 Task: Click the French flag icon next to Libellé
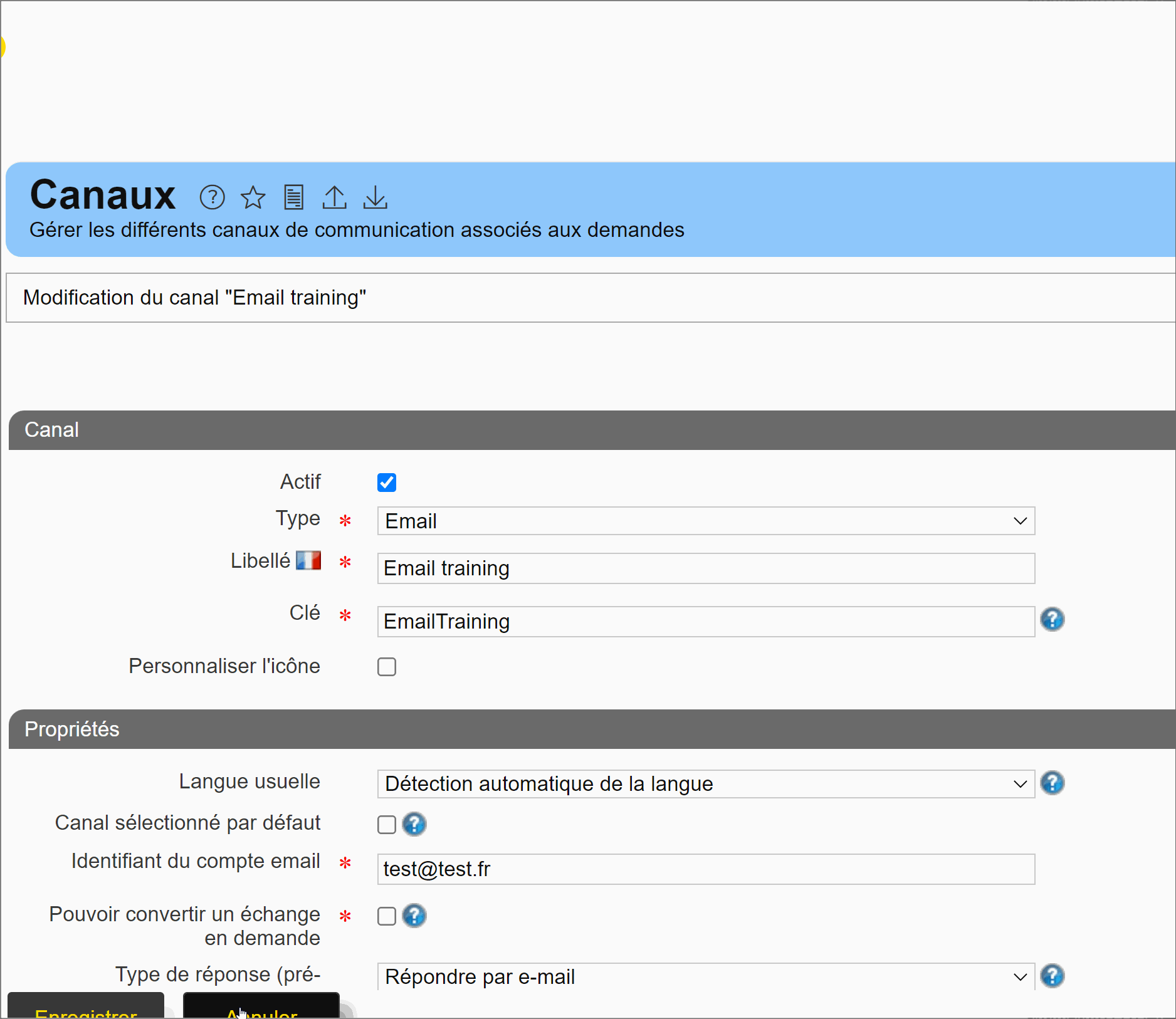coord(308,560)
